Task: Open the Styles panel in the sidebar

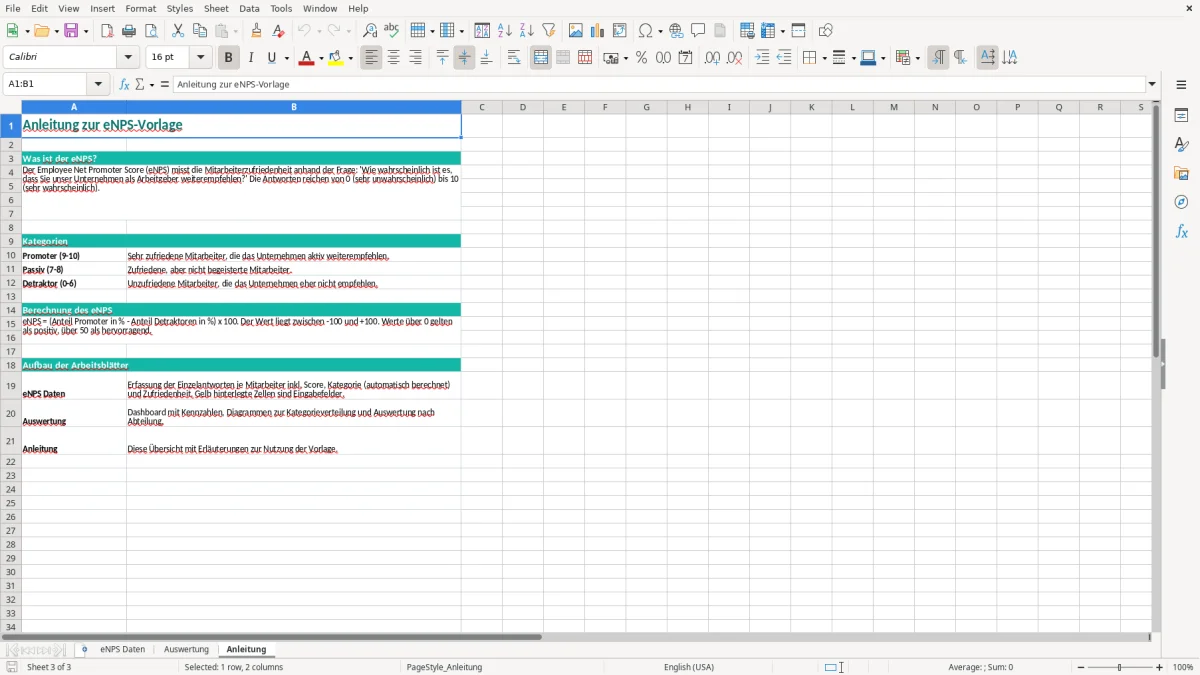Action: coord(1181,144)
